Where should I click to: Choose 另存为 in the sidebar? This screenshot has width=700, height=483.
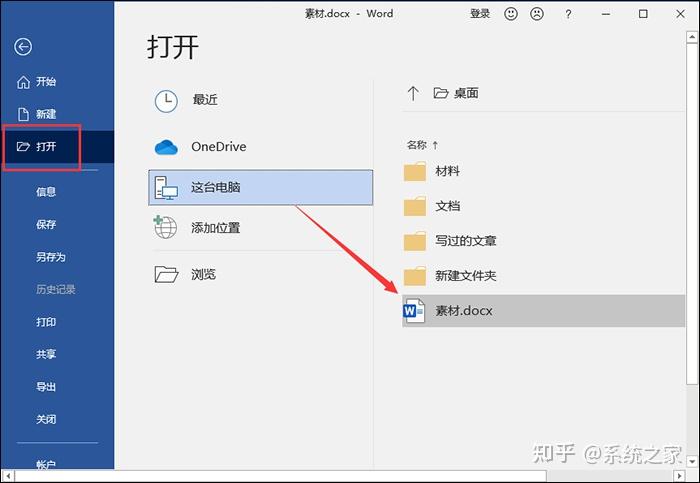(51, 257)
